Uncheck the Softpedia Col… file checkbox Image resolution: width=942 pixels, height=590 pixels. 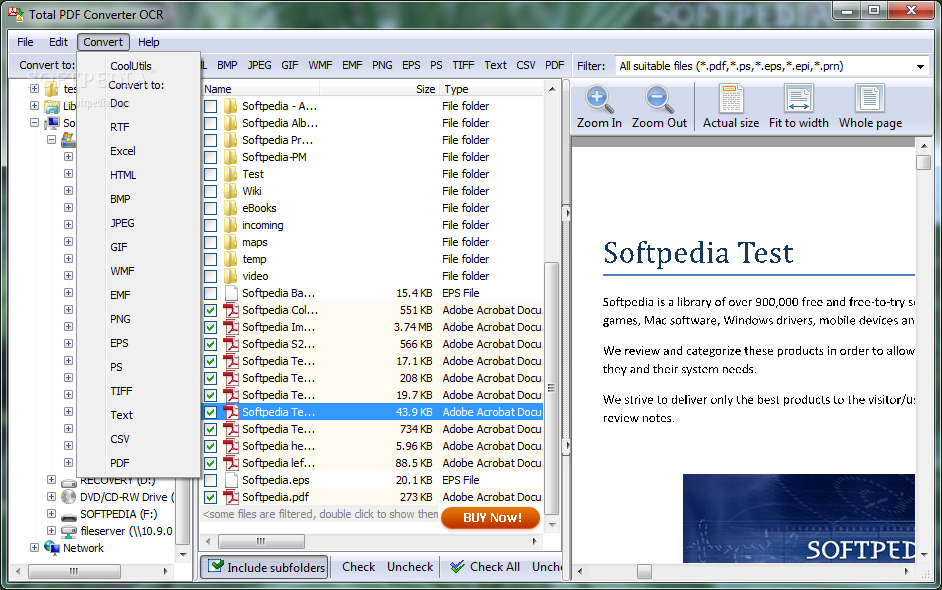click(210, 311)
